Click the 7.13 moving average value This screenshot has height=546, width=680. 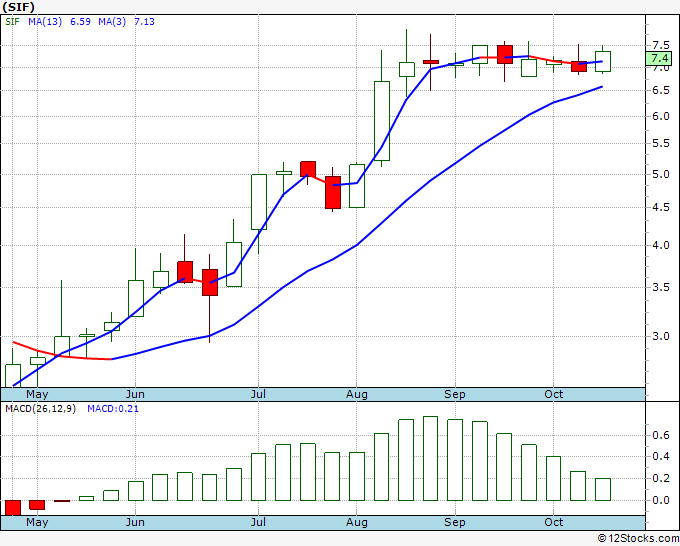[144, 22]
